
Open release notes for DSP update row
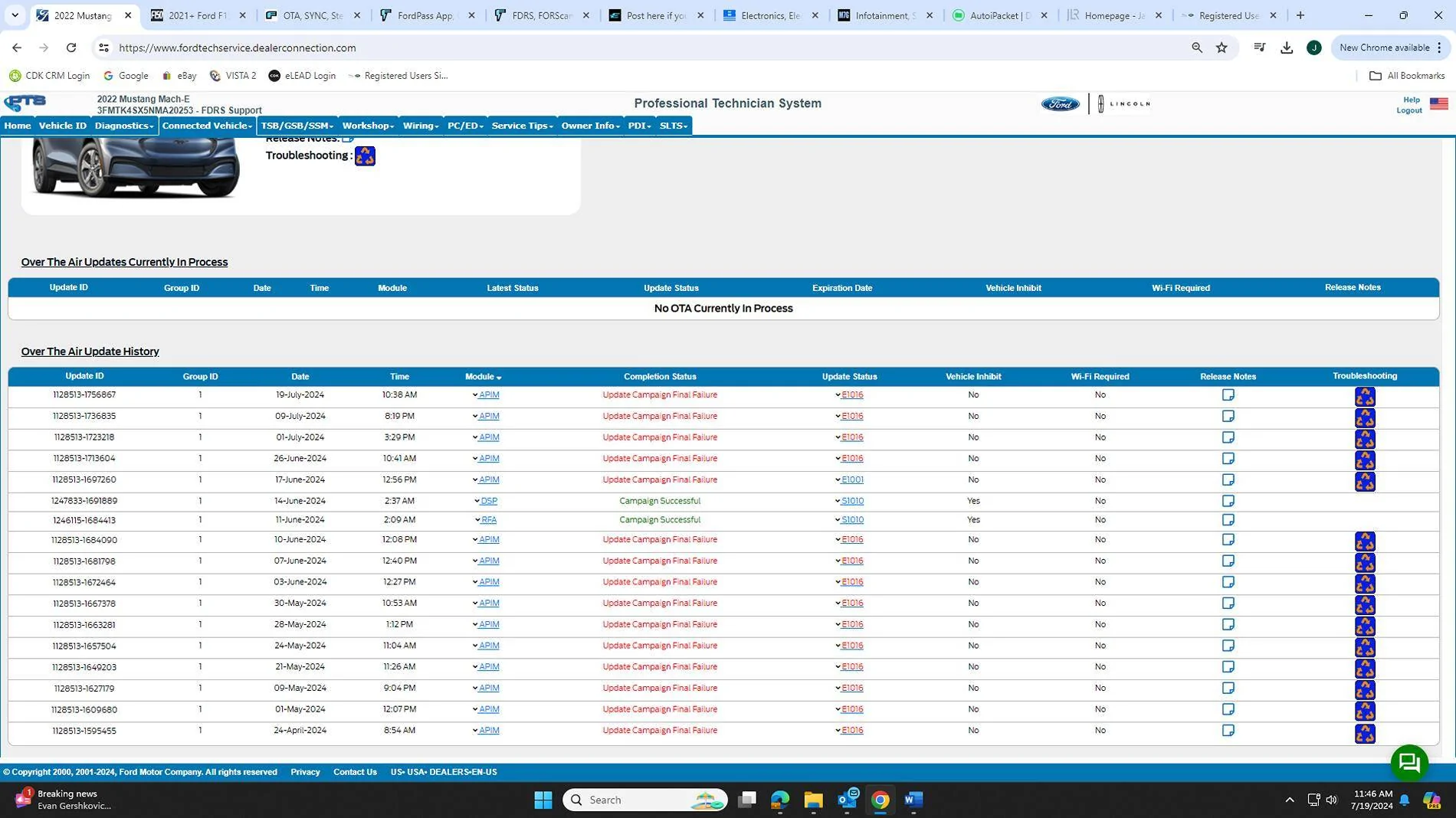(1228, 501)
